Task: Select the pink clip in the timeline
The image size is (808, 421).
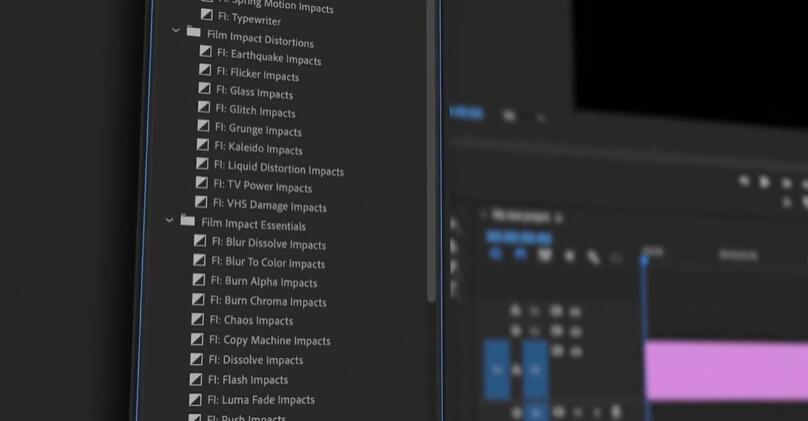Action: 725,370
